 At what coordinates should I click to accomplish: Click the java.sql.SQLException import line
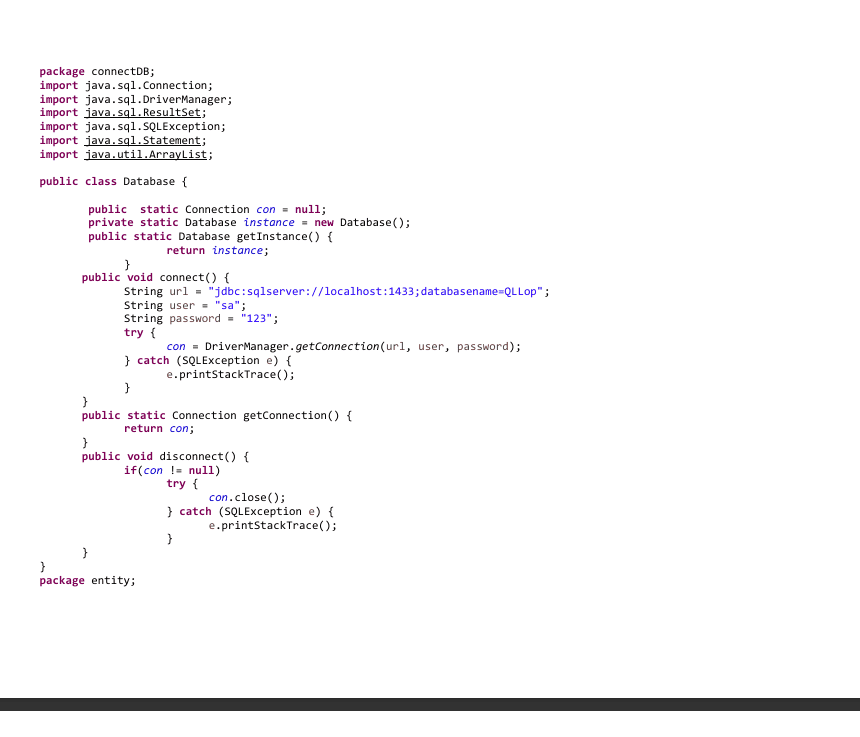click(133, 127)
